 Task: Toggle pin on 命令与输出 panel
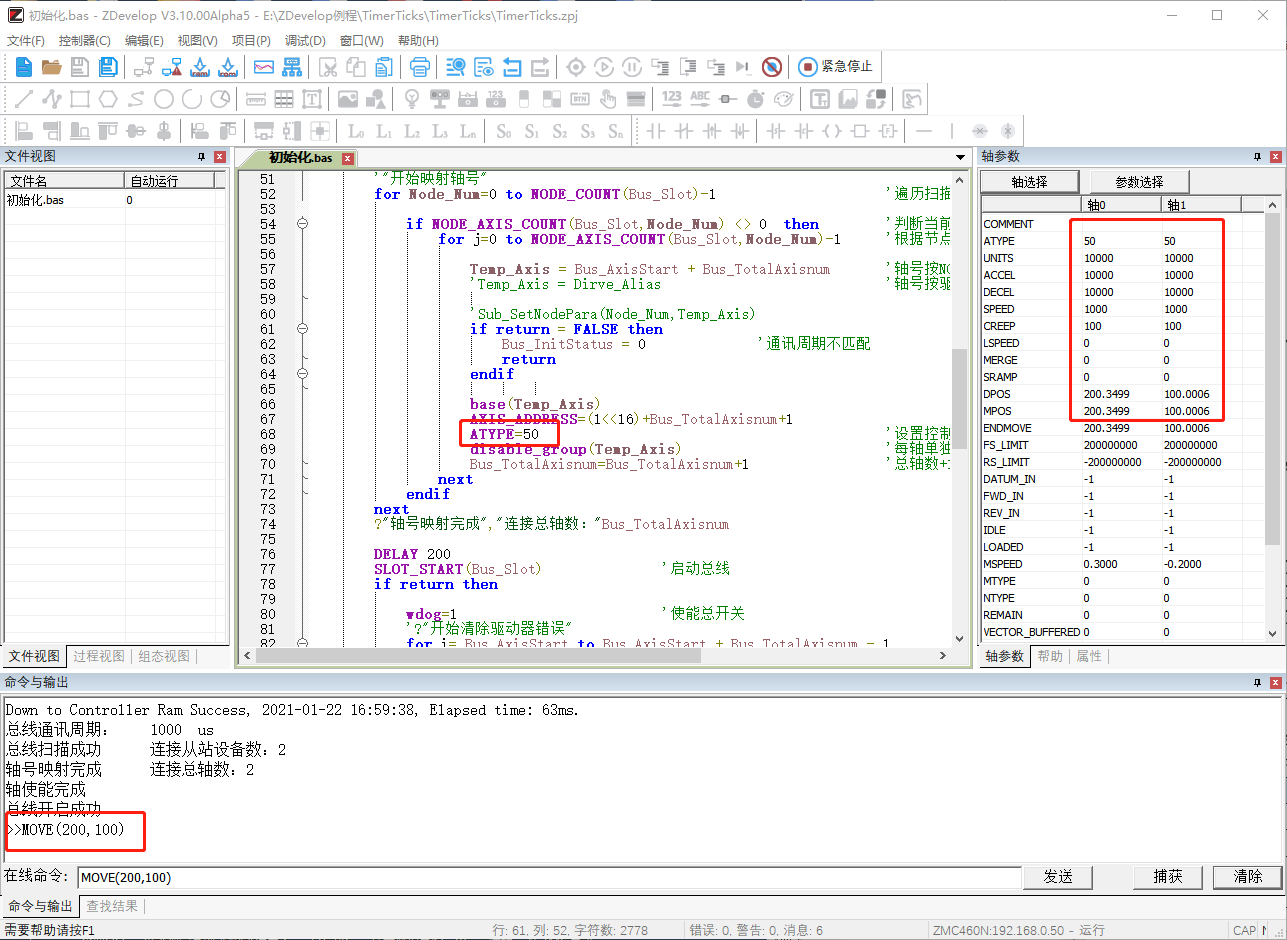[x=1257, y=682]
